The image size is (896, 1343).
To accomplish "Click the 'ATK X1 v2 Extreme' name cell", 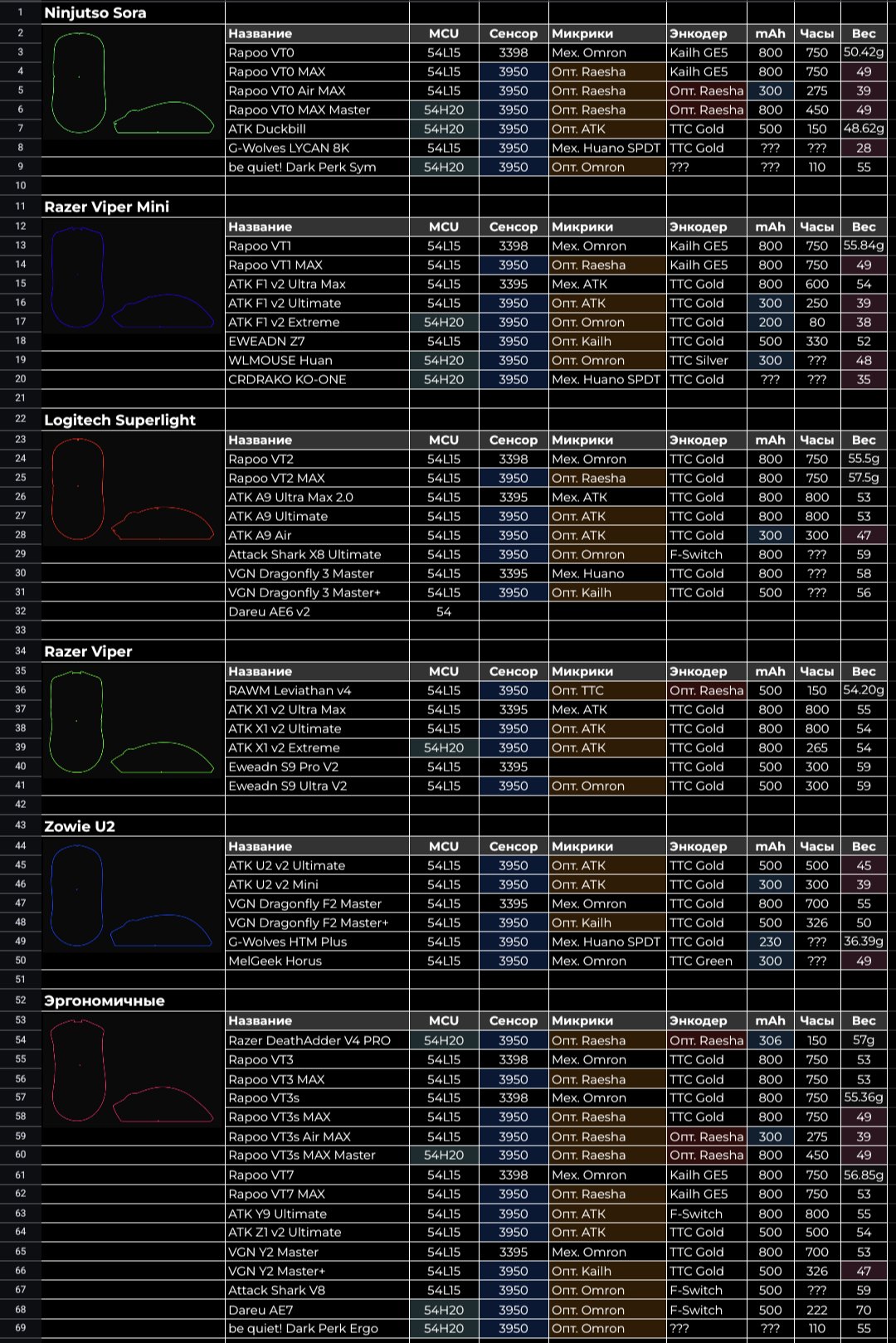I will [318, 747].
